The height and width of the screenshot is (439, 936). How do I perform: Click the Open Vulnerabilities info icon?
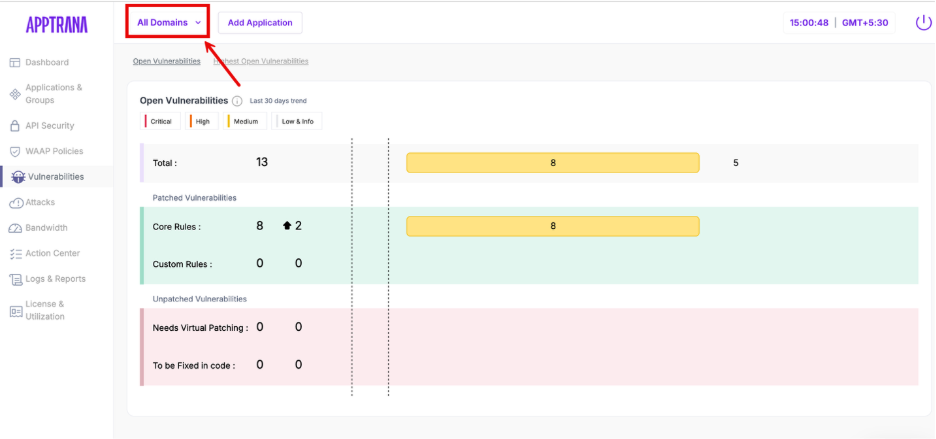point(237,101)
